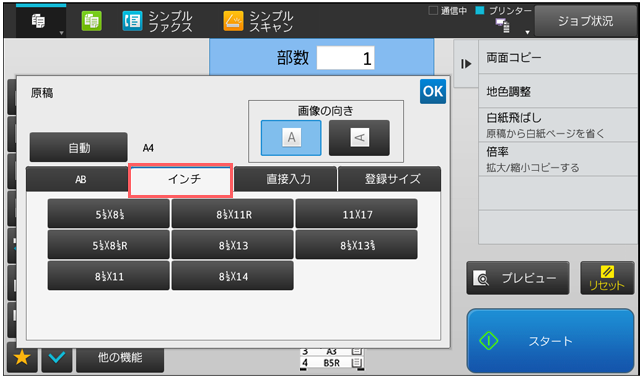Screen dimensions: 640x376
Task: Select the green Simple Copy icon
Action: pos(91,21)
